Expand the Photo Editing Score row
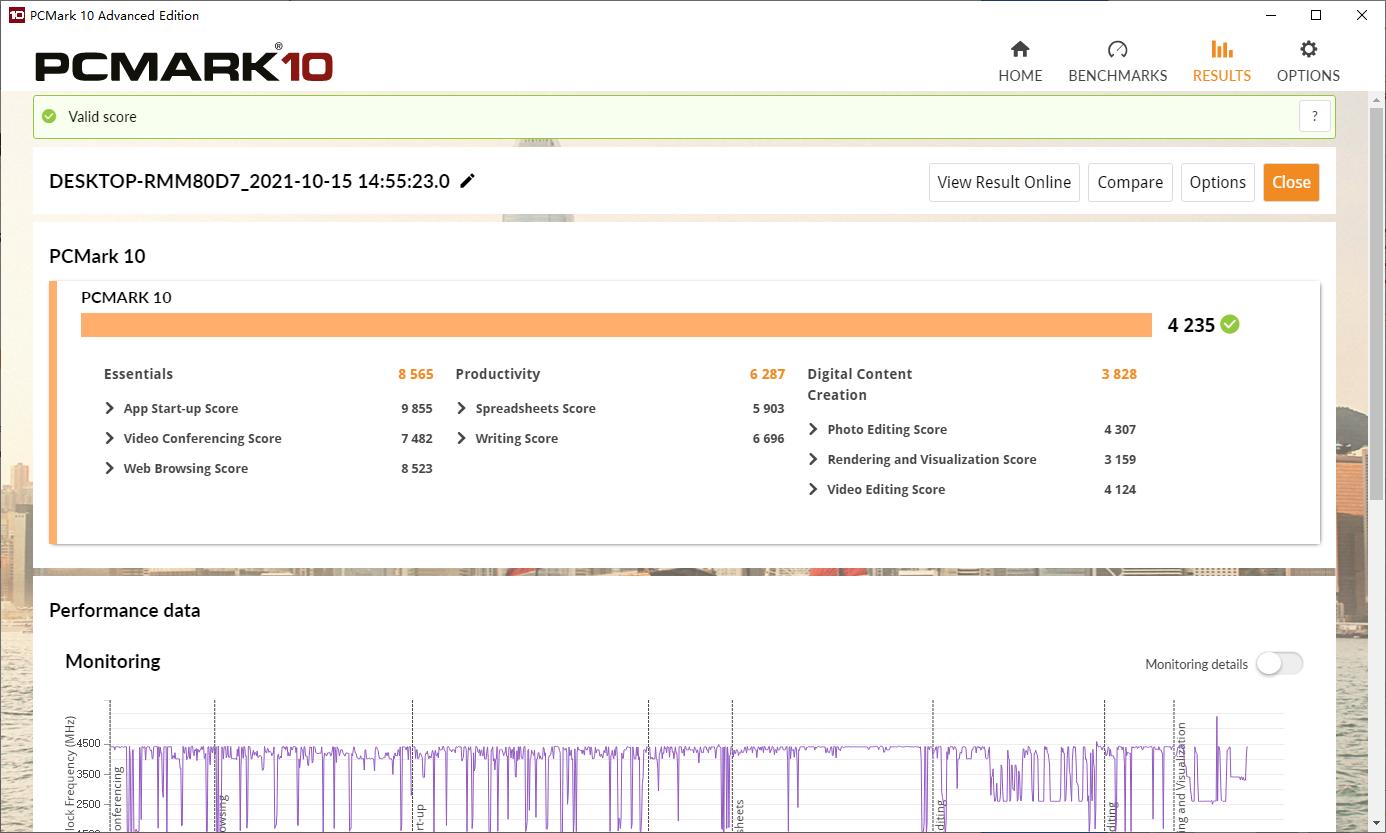Viewport: 1386px width, 833px height. point(814,429)
